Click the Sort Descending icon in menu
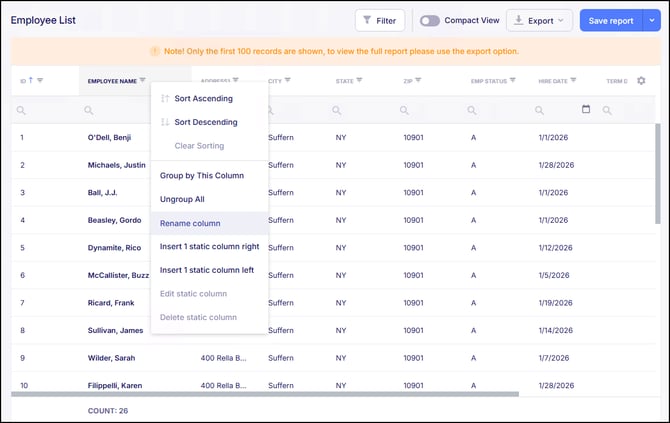 (x=165, y=122)
